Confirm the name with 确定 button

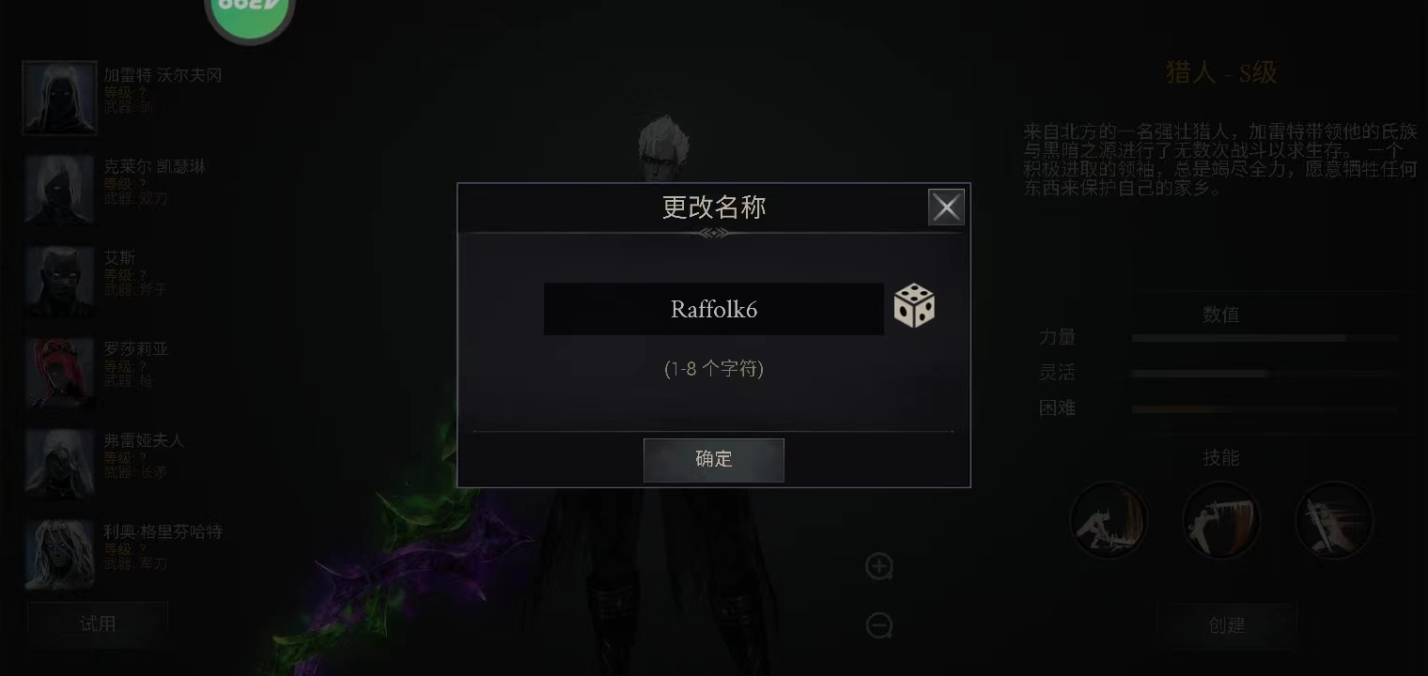tap(713, 459)
